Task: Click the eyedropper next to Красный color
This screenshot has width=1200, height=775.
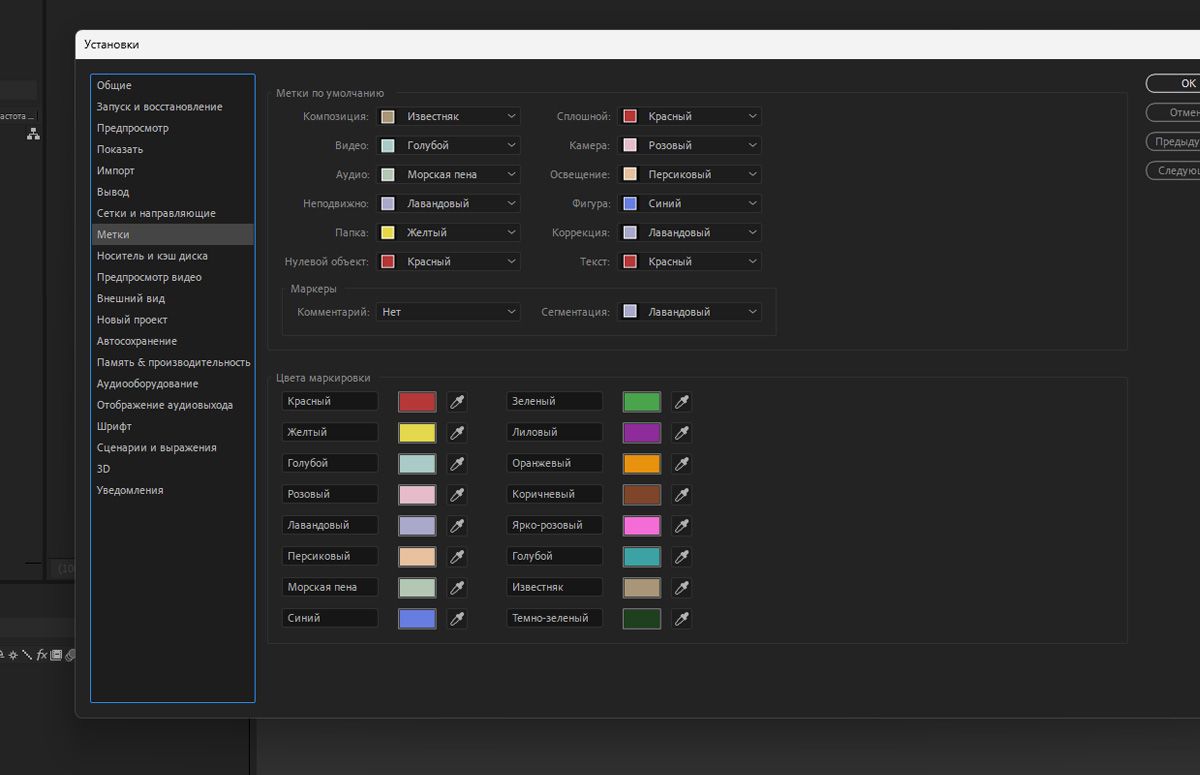Action: tap(457, 402)
